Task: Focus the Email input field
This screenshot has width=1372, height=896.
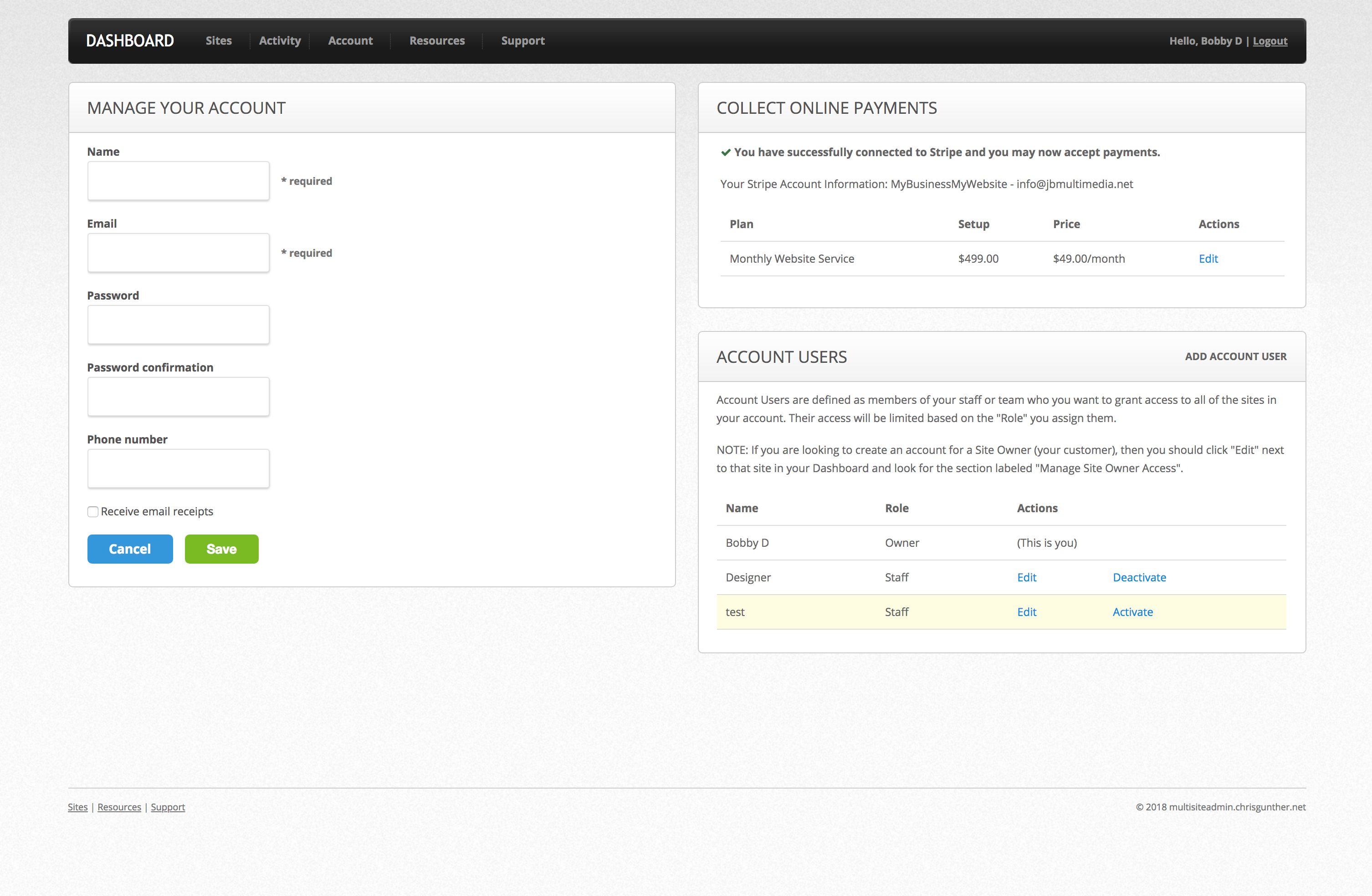Action: (178, 253)
